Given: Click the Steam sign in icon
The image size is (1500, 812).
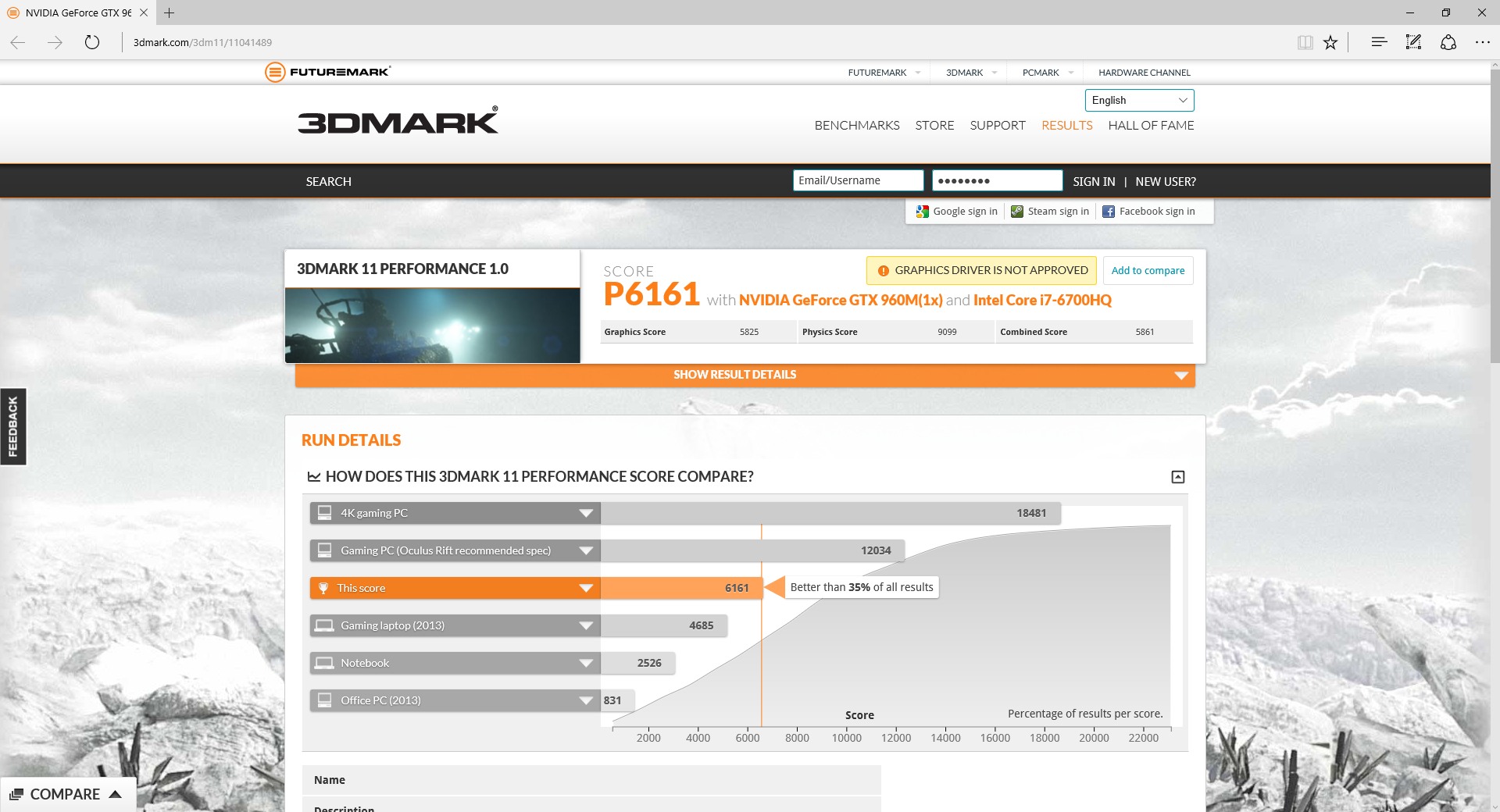Looking at the screenshot, I should coord(1017,212).
